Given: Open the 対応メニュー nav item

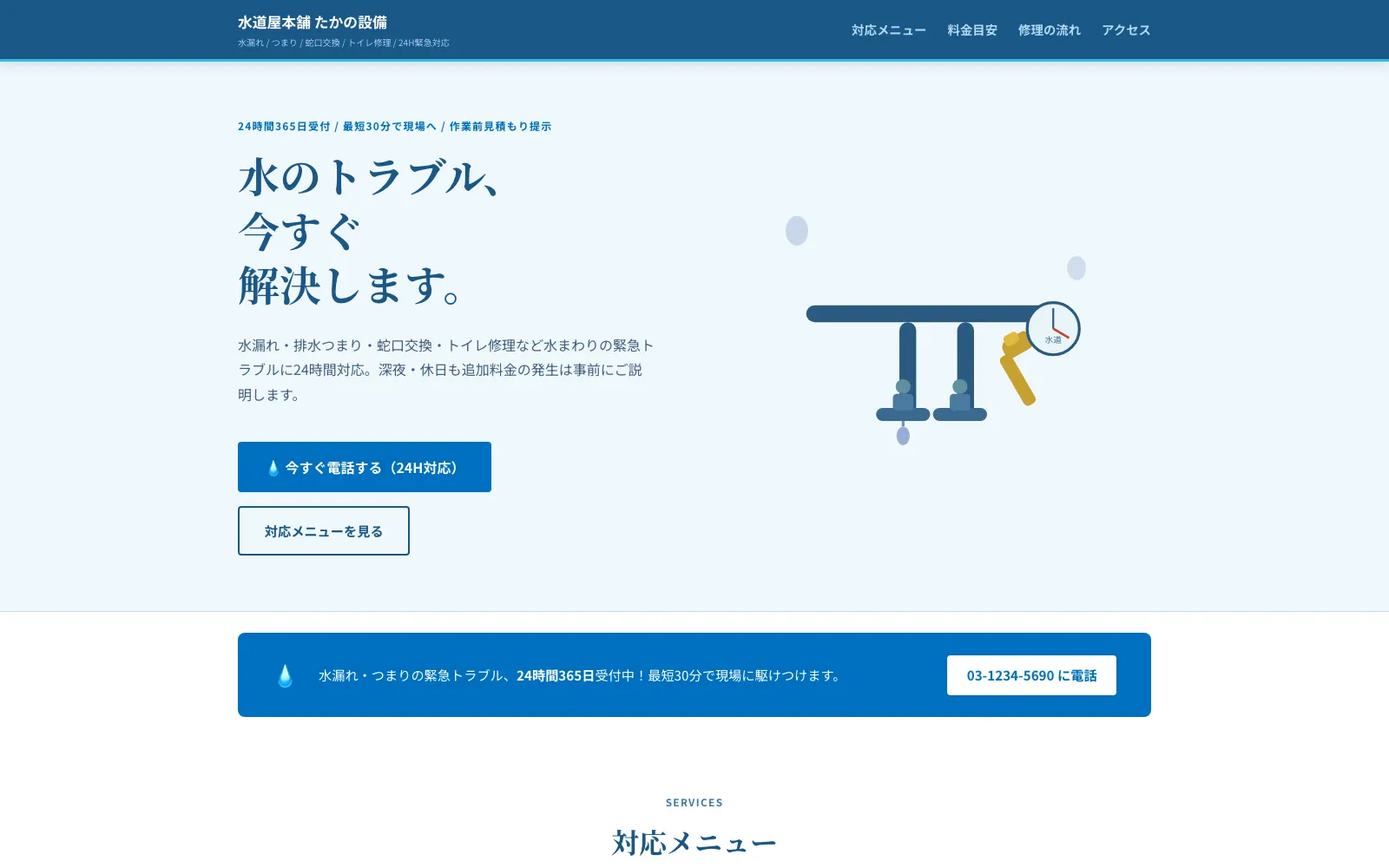Looking at the screenshot, I should tap(888, 30).
